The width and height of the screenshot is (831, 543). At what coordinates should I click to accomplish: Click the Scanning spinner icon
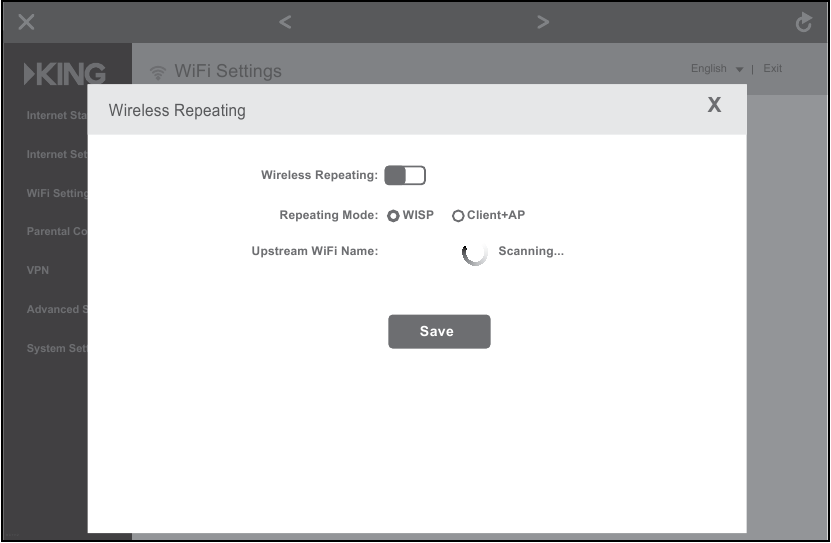click(x=474, y=253)
